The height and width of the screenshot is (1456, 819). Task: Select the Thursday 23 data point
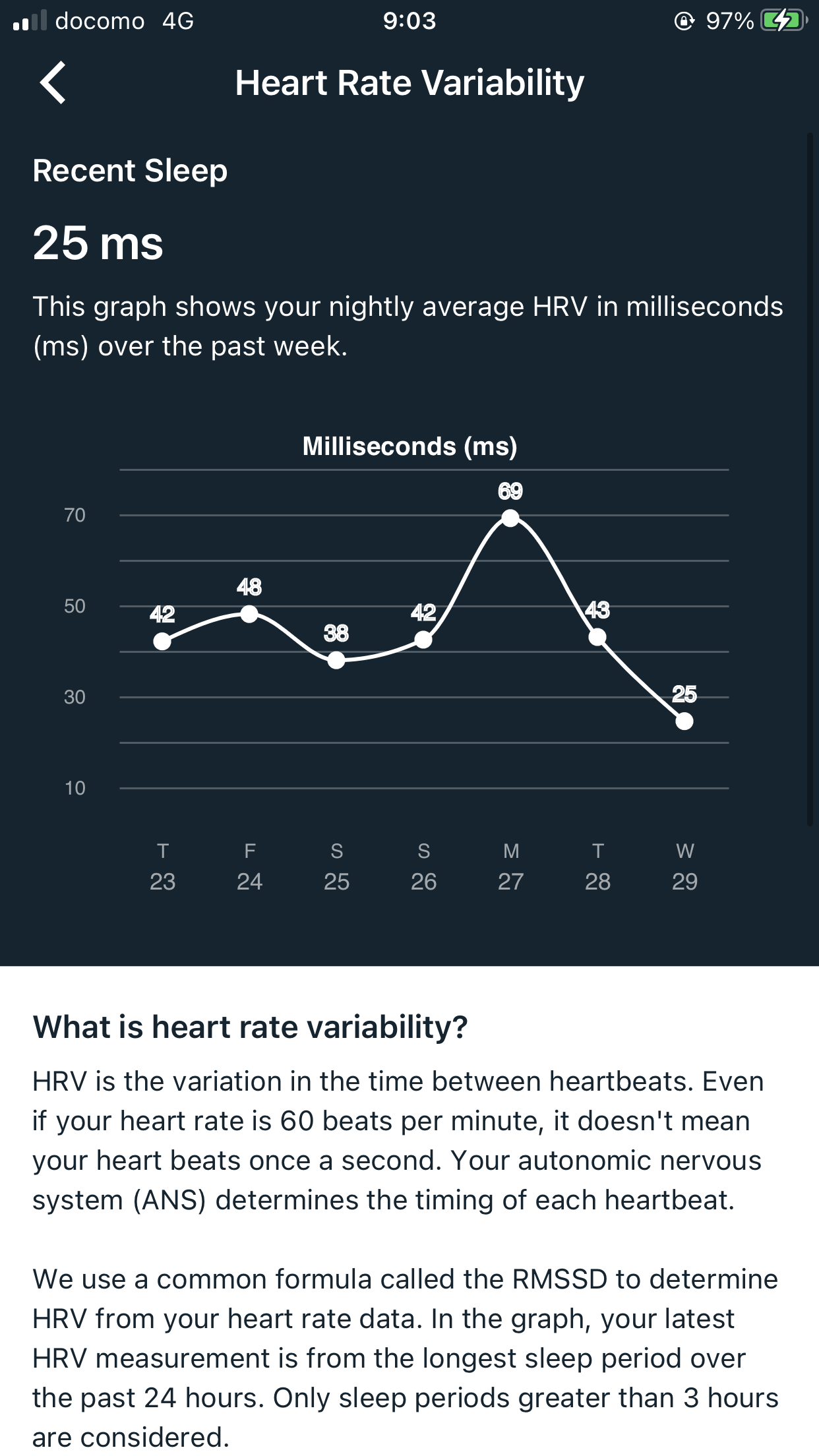(x=162, y=641)
